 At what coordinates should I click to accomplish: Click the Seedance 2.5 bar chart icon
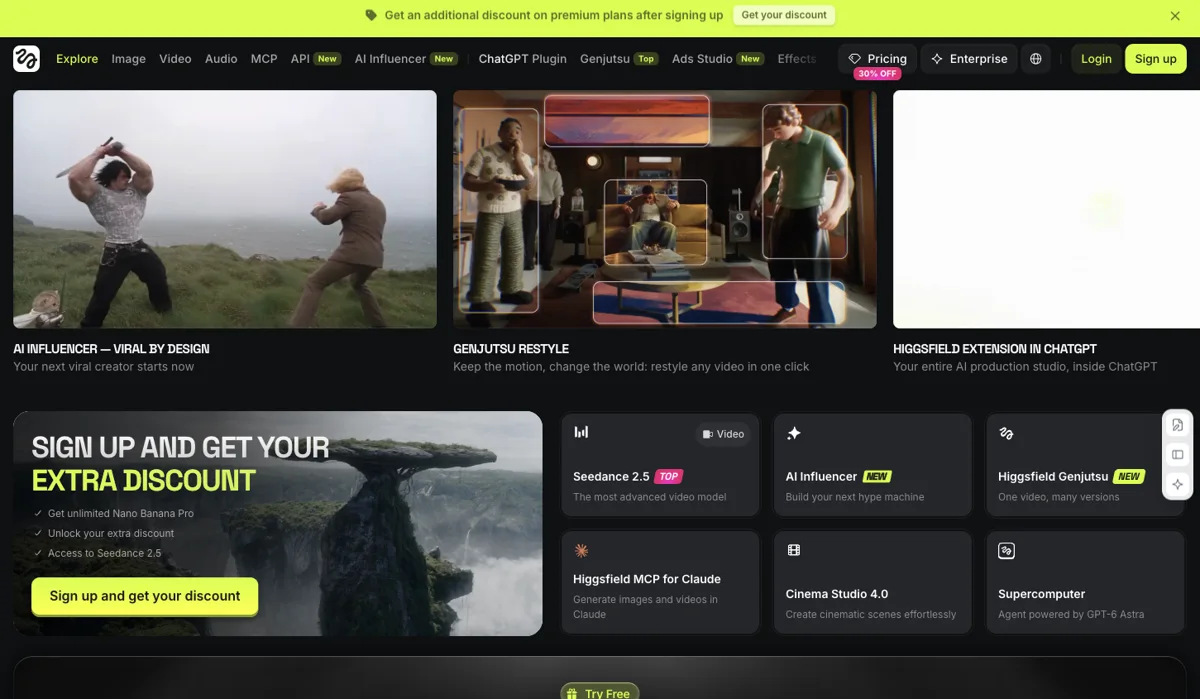[x=581, y=432]
